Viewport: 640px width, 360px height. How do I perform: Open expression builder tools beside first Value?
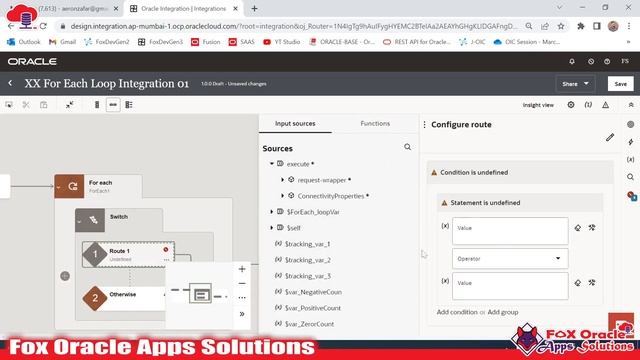click(x=592, y=228)
